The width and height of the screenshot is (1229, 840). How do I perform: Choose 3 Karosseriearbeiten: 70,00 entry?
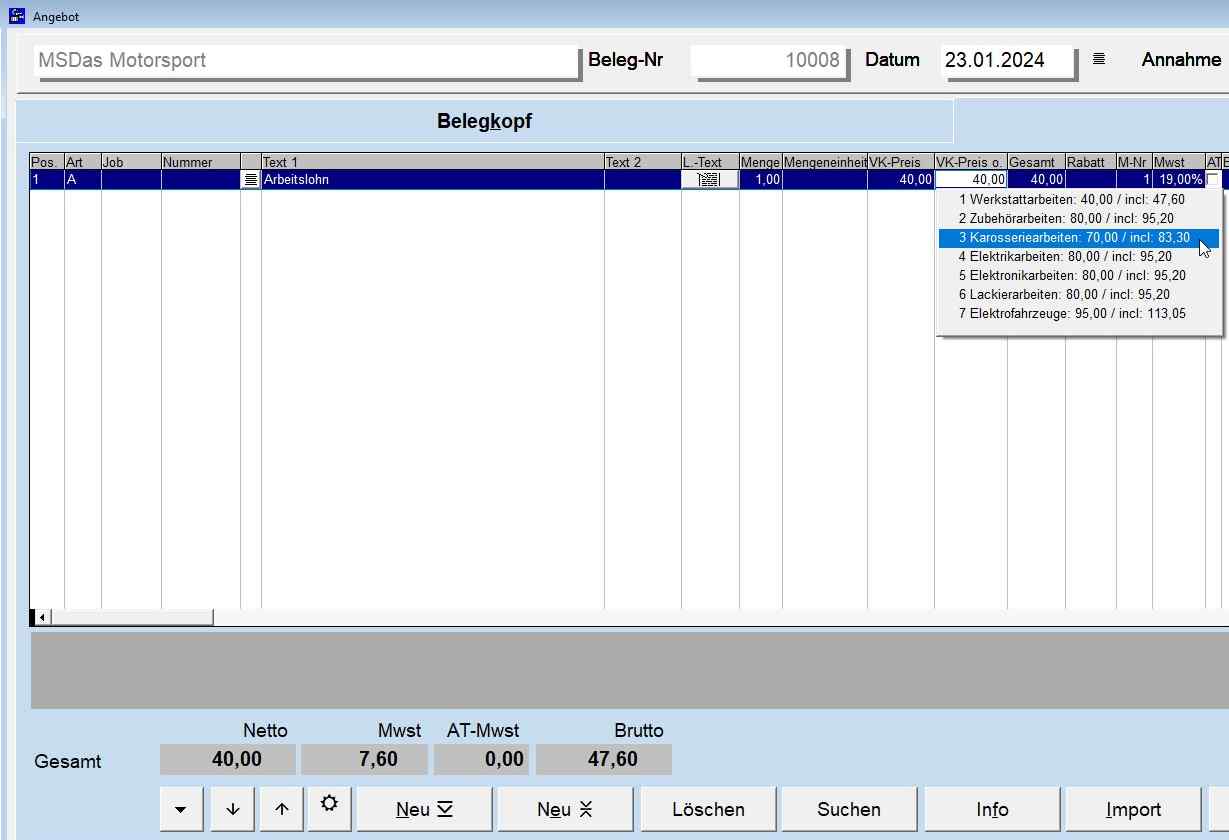click(x=1078, y=238)
